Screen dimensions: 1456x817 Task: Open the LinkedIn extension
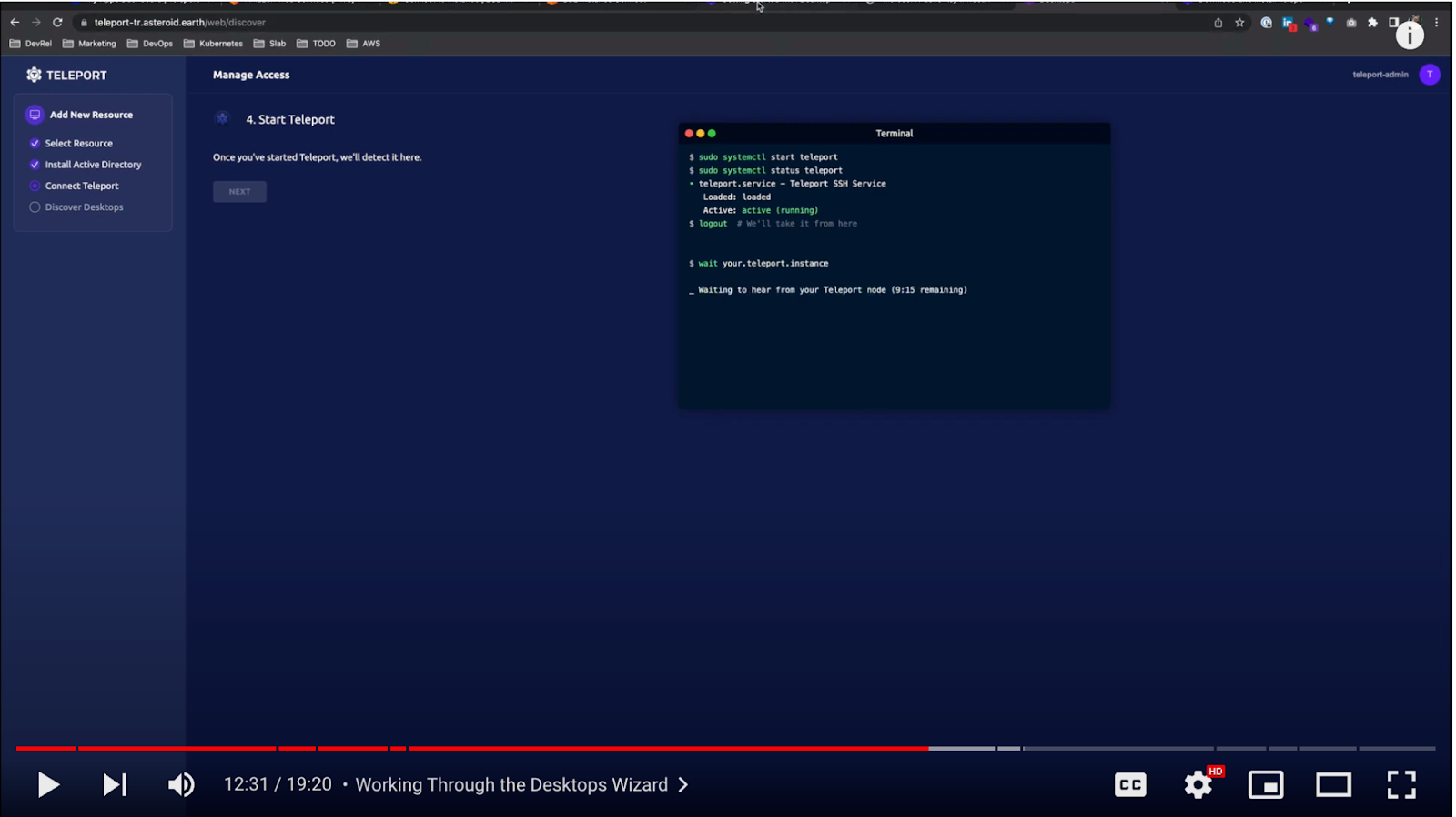click(1288, 23)
